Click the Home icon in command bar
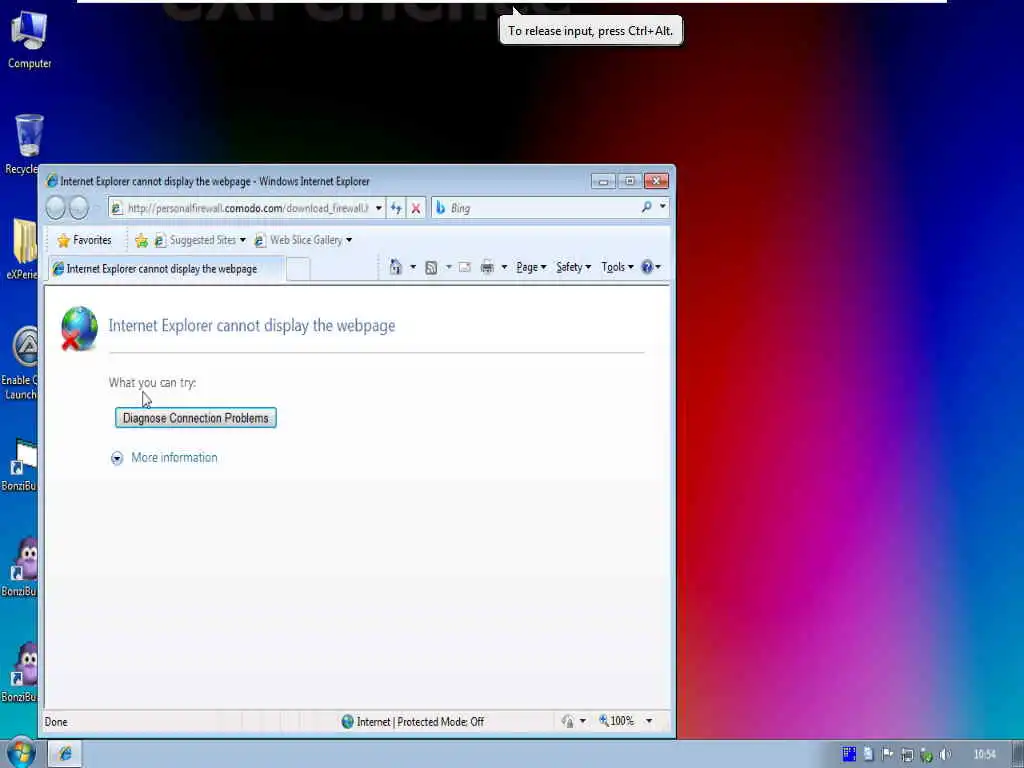The height and width of the screenshot is (768, 1024). (x=395, y=267)
